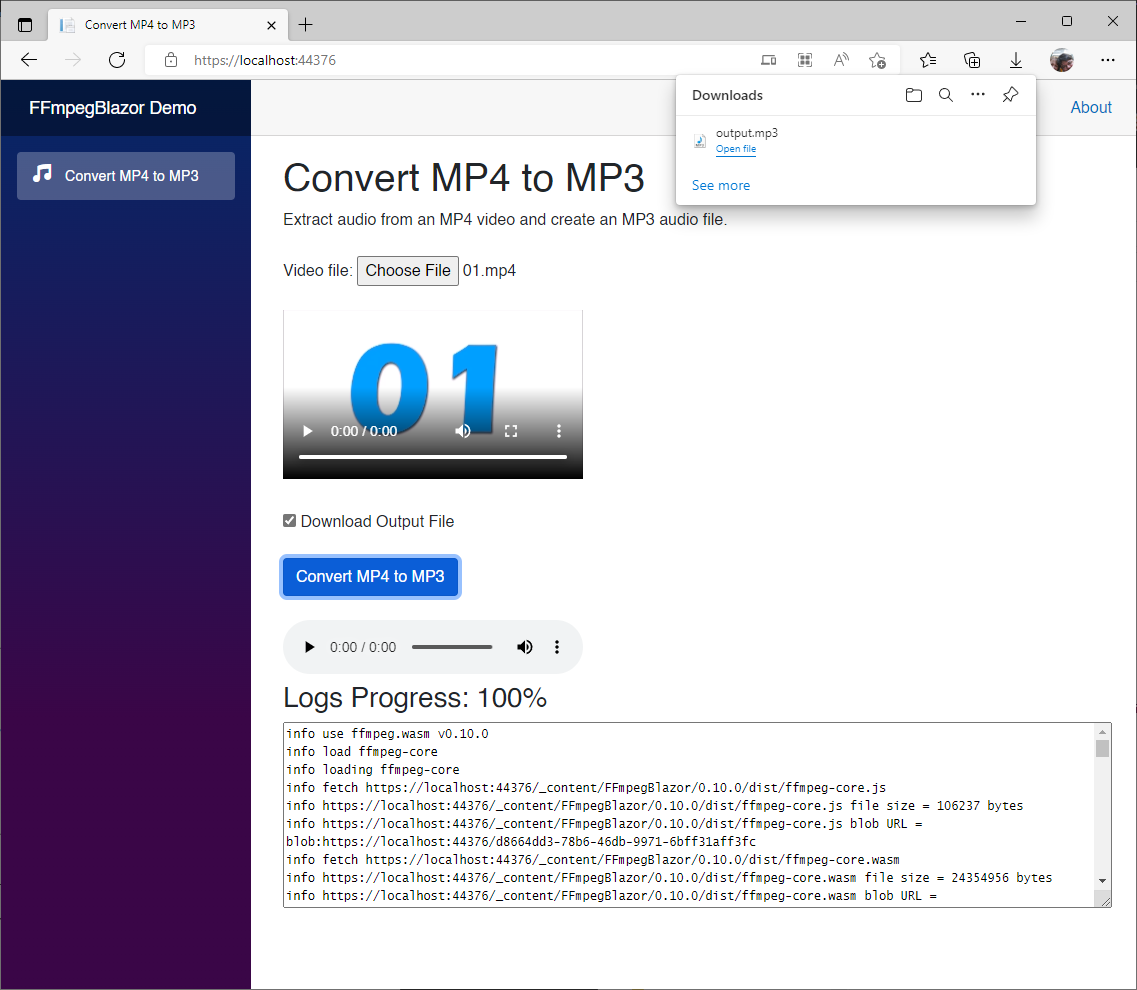1137x990 pixels.
Task: Select Convert MP4 to MP3 sidebar item
Action: click(x=126, y=176)
